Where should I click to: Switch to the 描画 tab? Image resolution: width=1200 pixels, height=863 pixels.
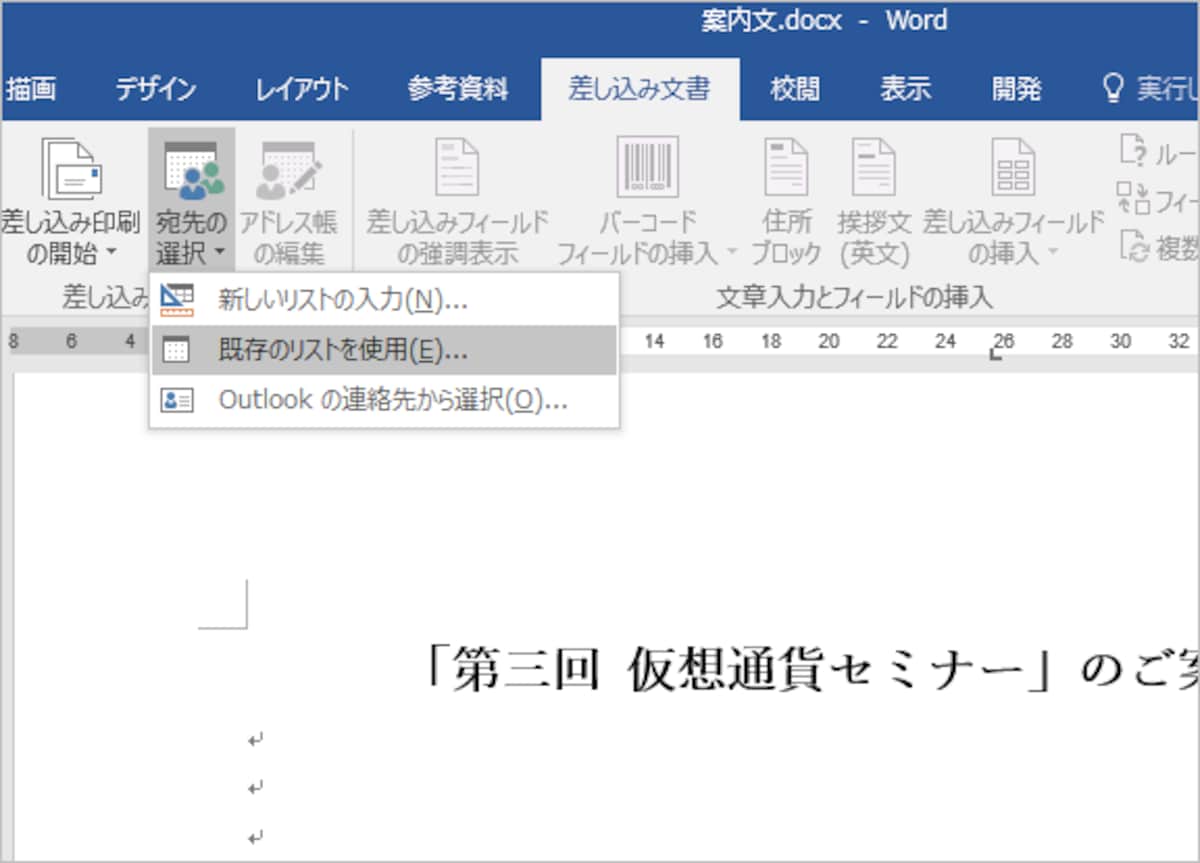point(31,89)
